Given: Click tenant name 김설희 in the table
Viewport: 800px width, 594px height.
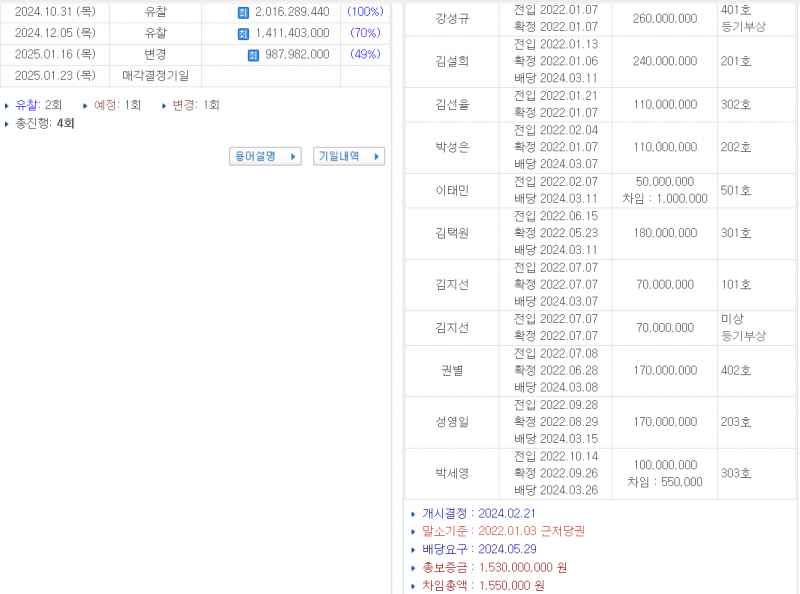Looking at the screenshot, I should pyautogui.click(x=451, y=62).
